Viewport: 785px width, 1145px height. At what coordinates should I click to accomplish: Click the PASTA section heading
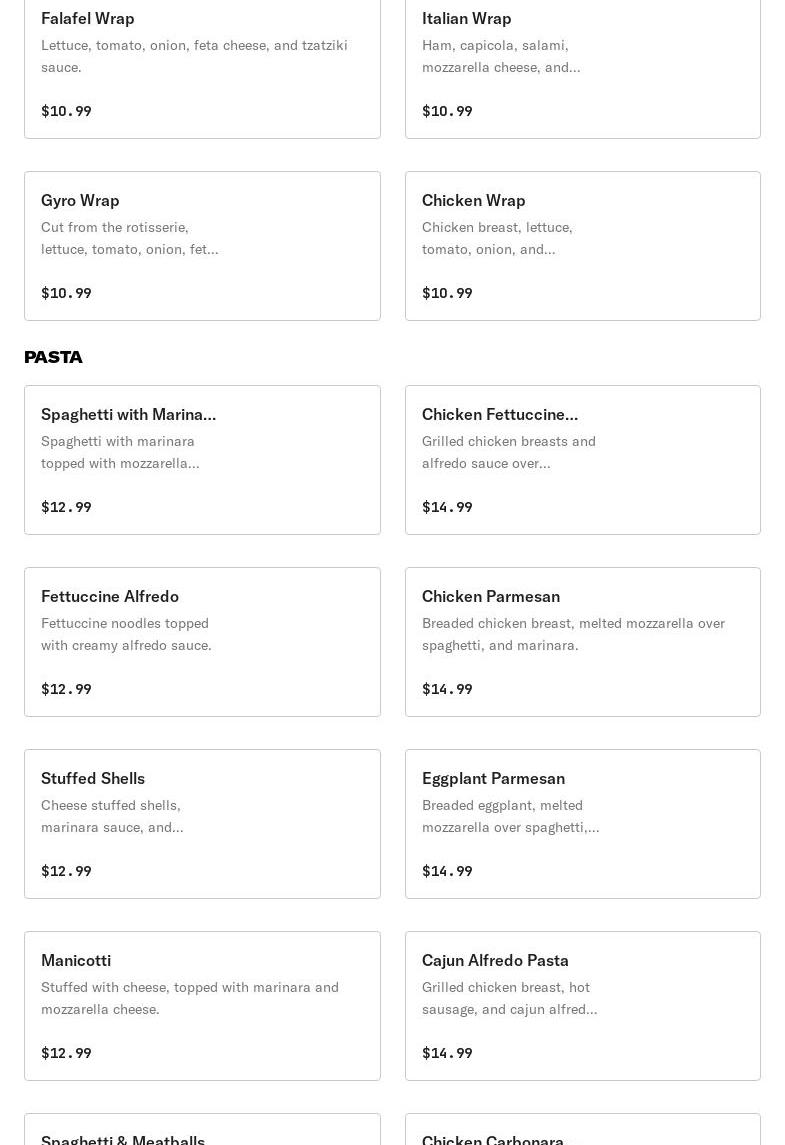54,357
